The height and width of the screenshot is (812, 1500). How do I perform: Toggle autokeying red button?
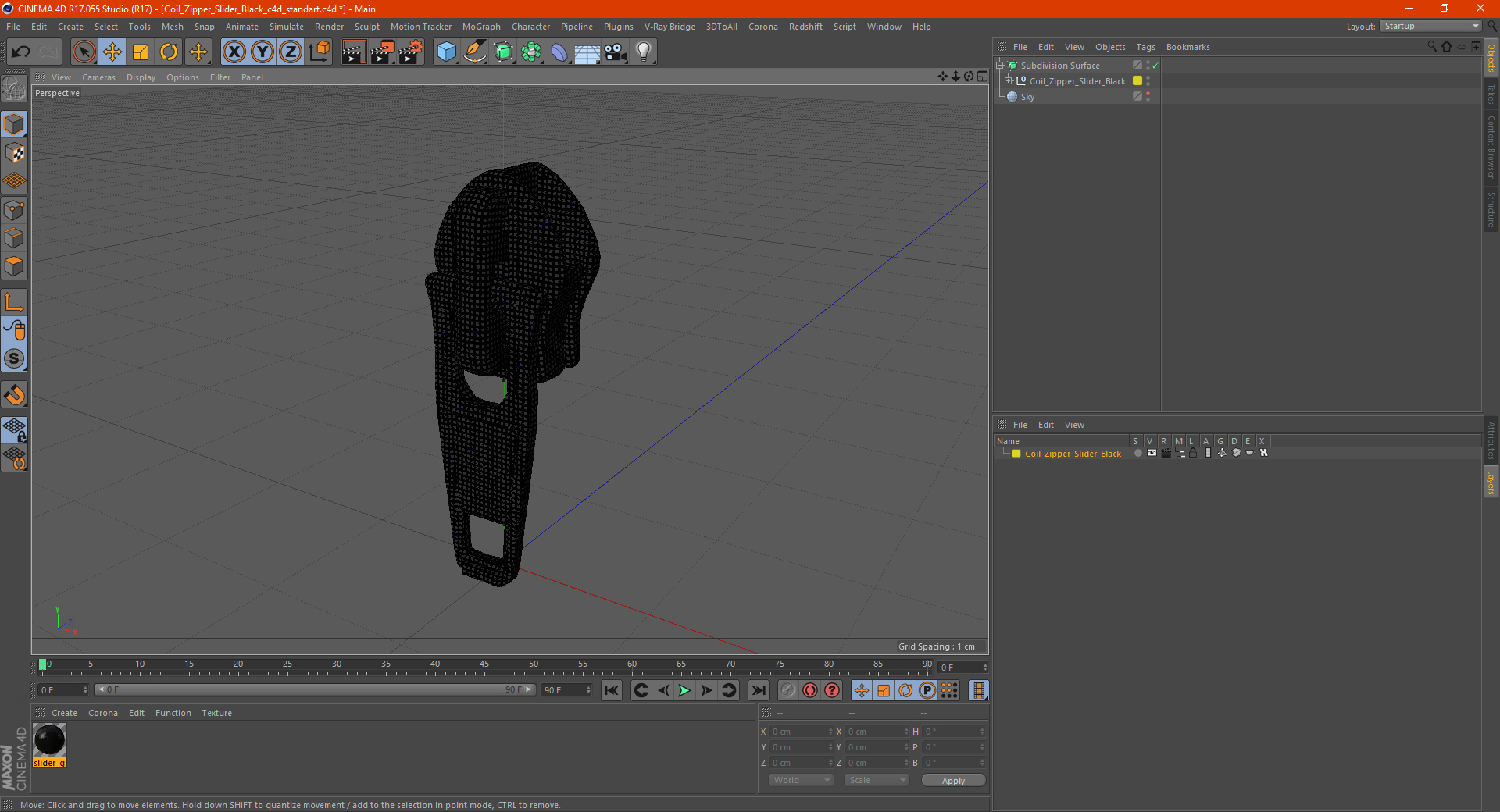(x=810, y=690)
